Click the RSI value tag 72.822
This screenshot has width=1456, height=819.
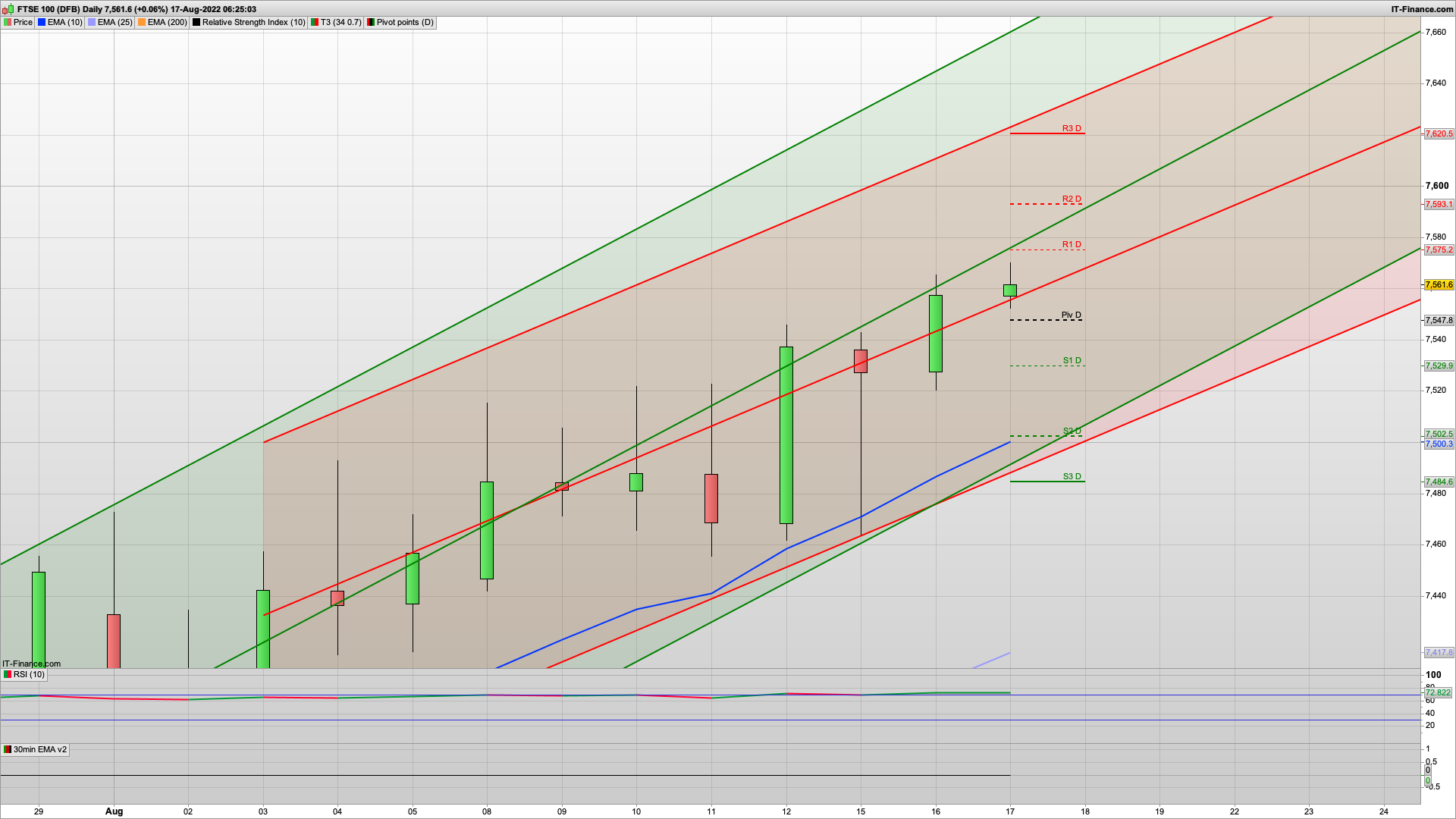[x=1438, y=692]
